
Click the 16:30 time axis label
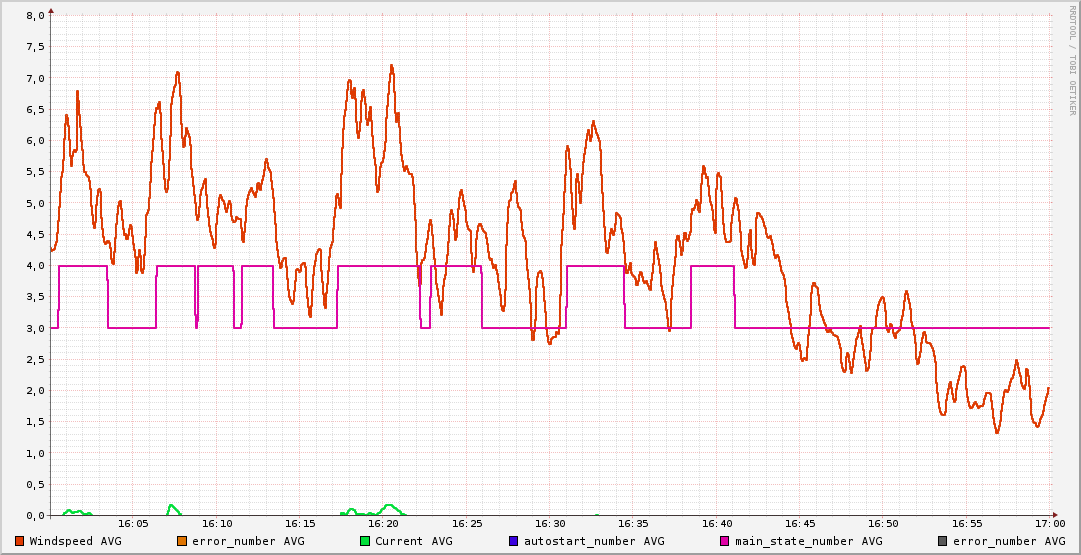coord(550,523)
